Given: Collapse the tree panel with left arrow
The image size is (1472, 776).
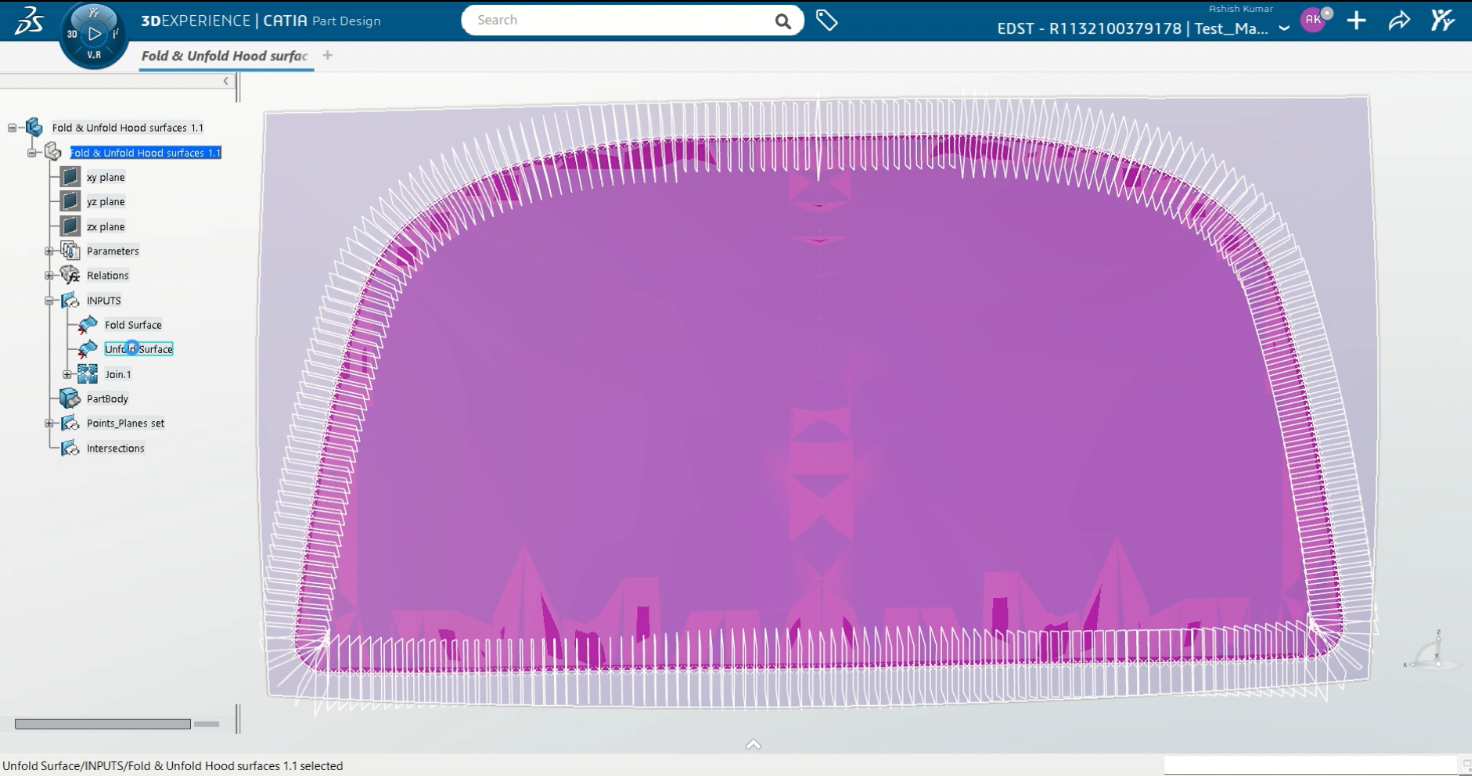Looking at the screenshot, I should pyautogui.click(x=226, y=81).
